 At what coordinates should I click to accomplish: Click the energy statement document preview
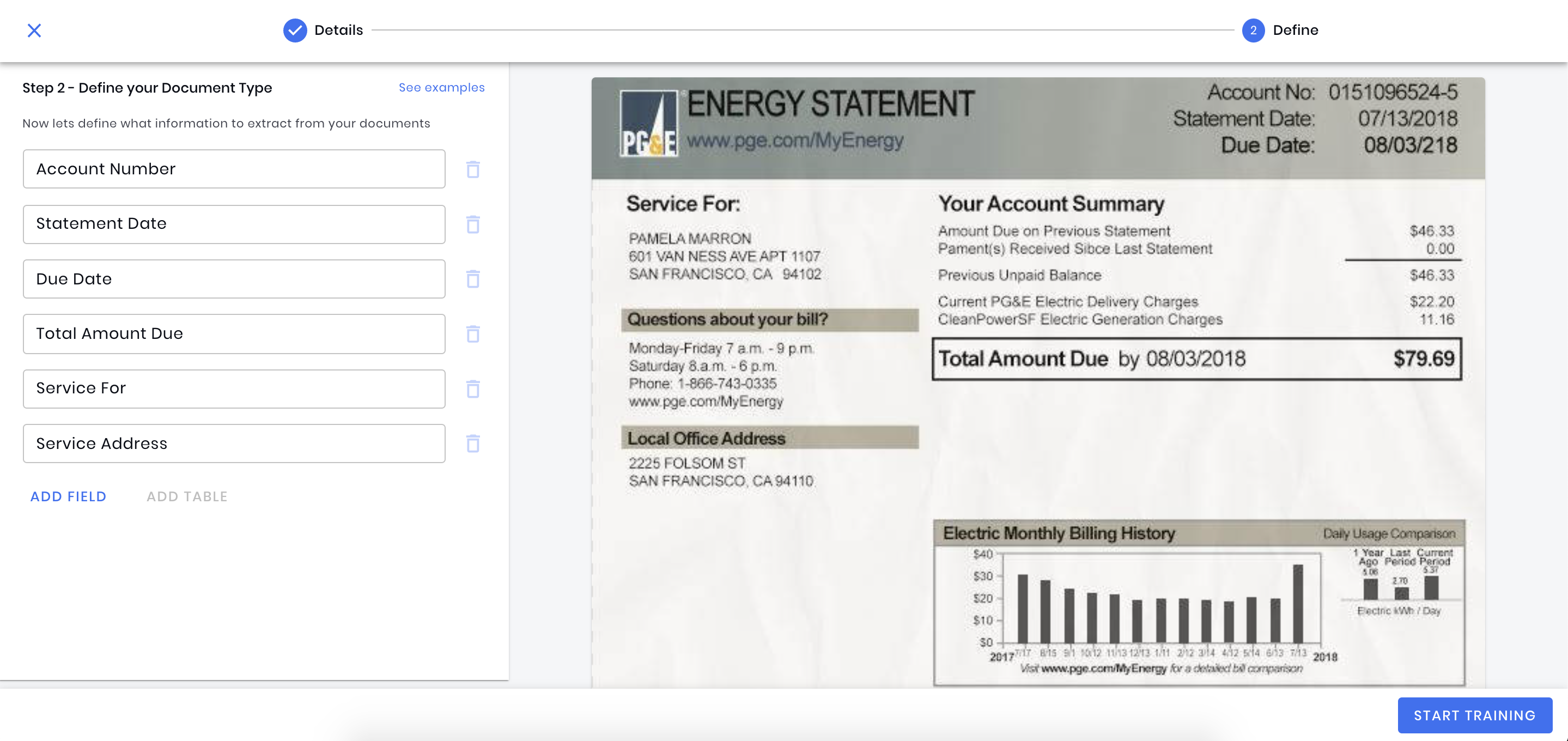pos(1038,382)
